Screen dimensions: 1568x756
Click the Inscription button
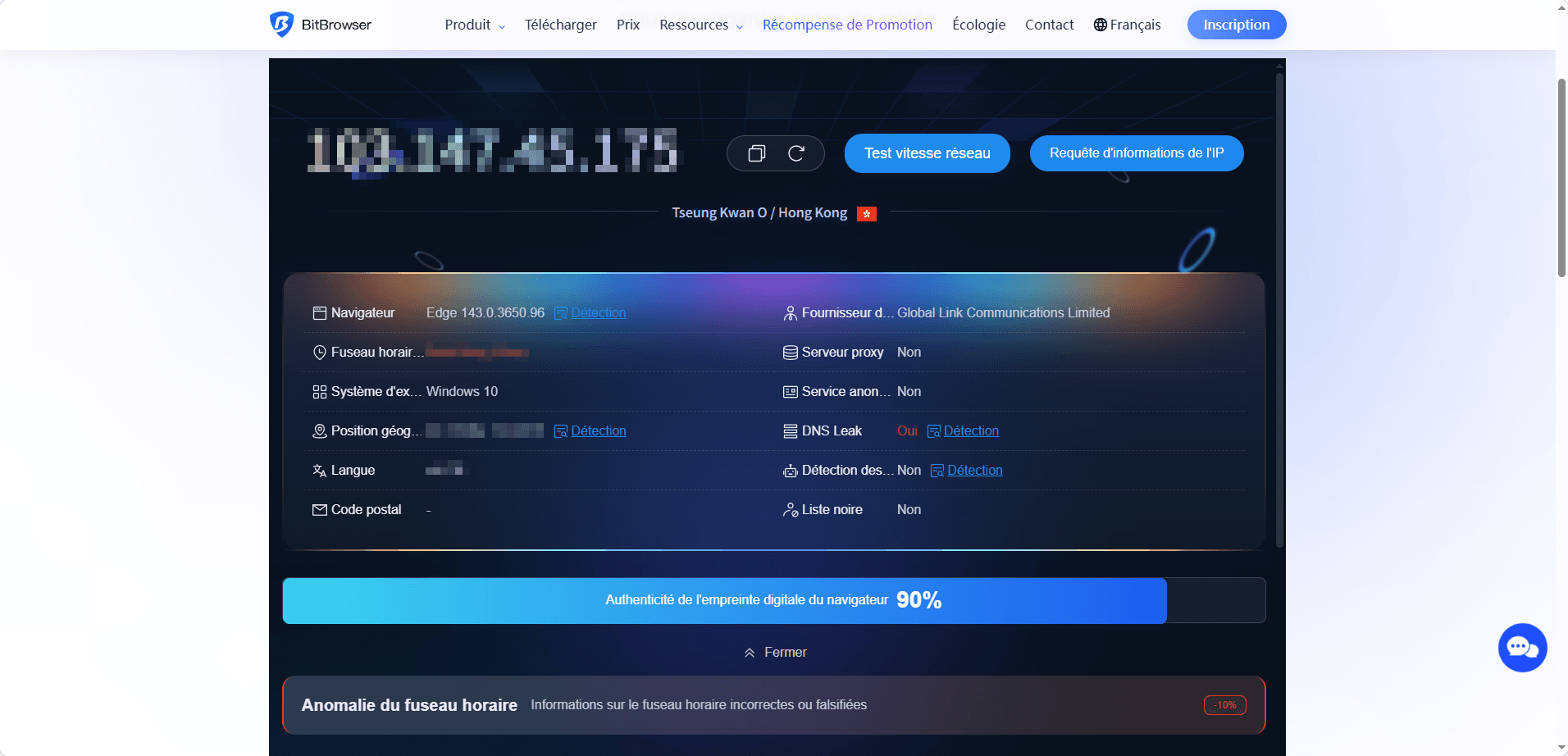tap(1236, 25)
